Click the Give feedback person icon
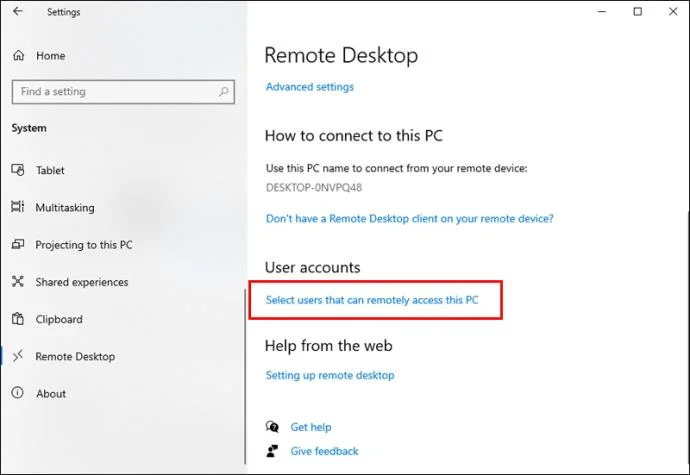The image size is (690, 475). 272,451
